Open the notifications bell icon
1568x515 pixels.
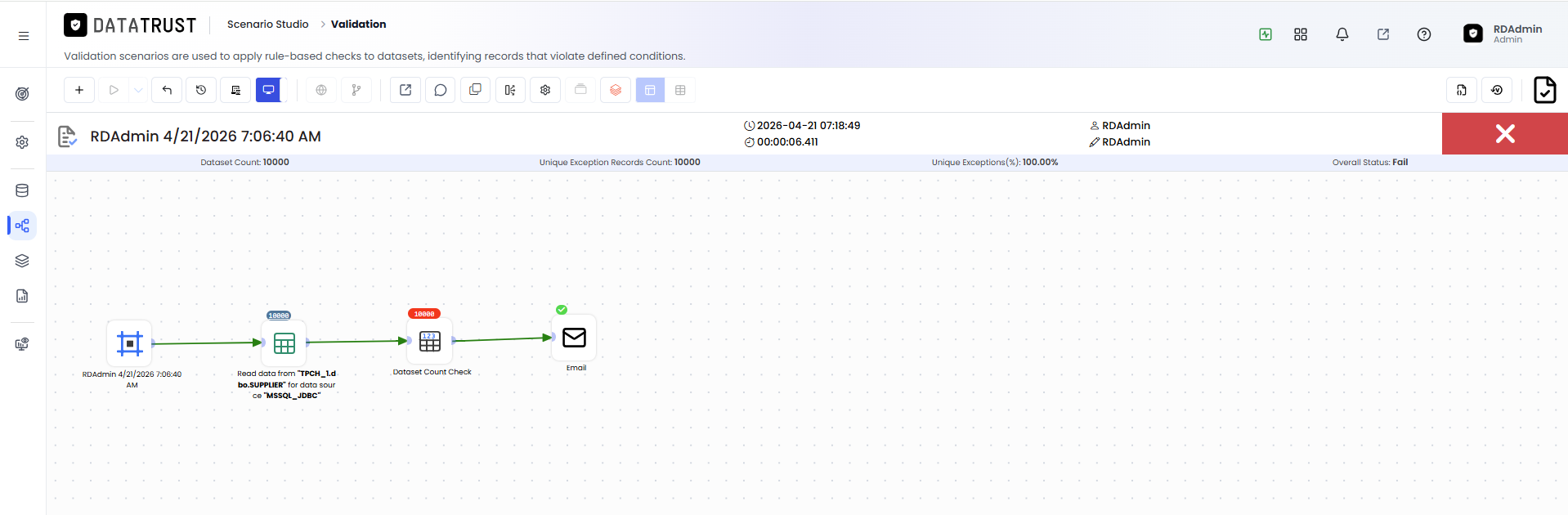(x=1342, y=34)
